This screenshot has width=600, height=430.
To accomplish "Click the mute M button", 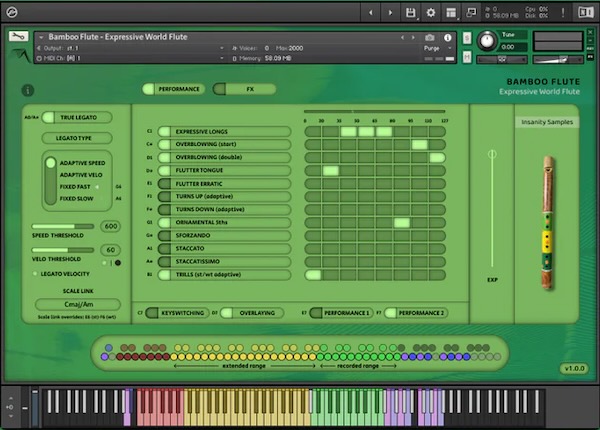I will click(467, 57).
